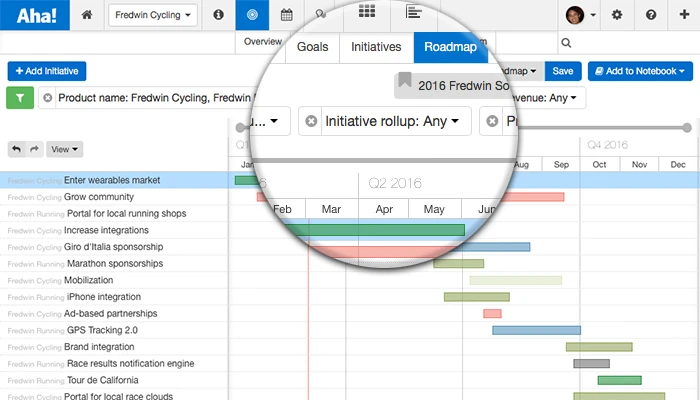700x400 pixels.
Task: Open the home icon in top bar
Action: point(87,15)
